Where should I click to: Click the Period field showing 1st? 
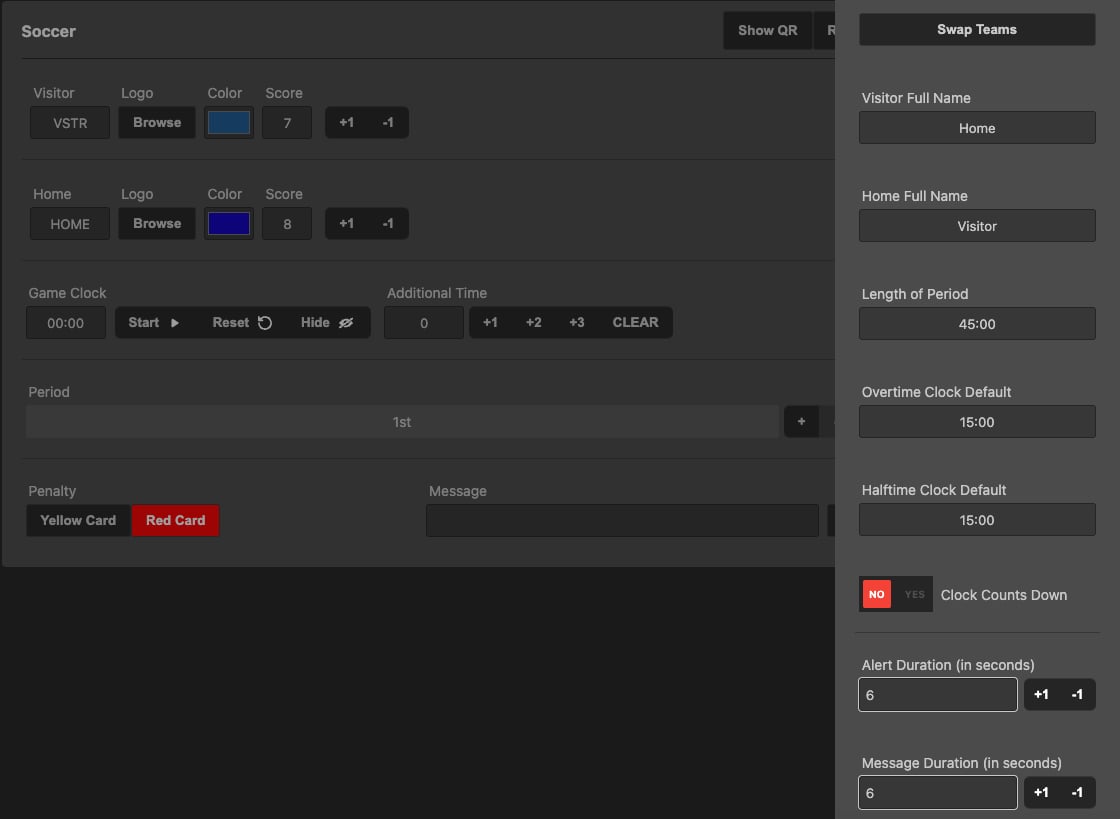pyautogui.click(x=402, y=421)
